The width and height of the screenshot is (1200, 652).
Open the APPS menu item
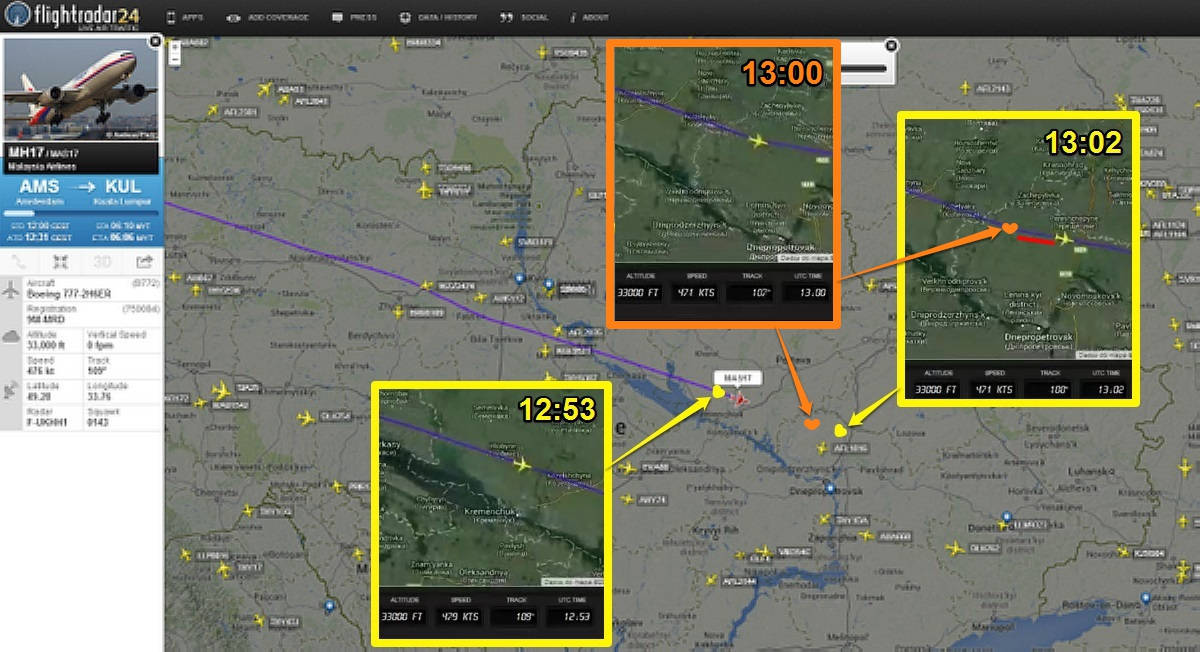[x=184, y=18]
